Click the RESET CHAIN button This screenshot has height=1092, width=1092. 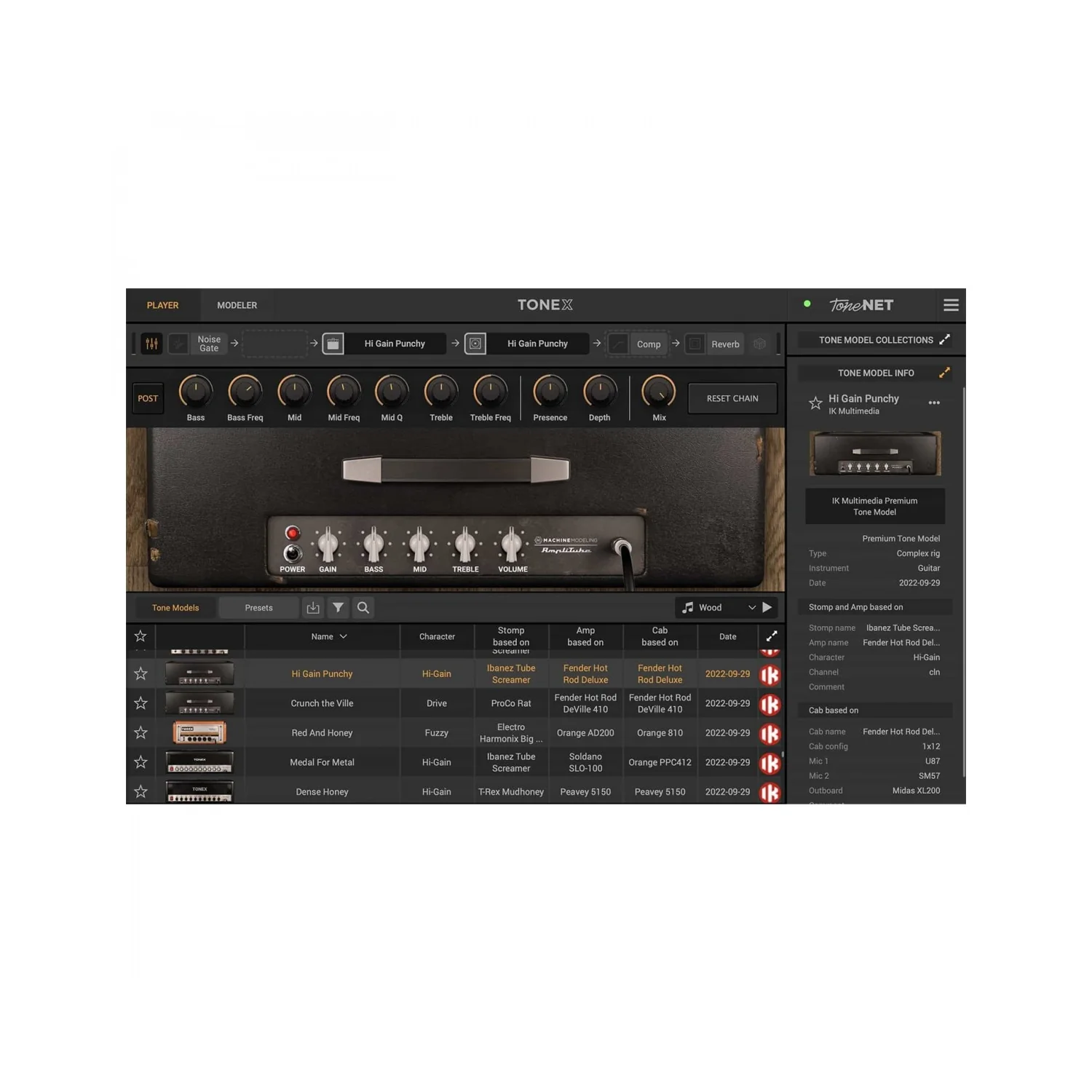tap(732, 398)
